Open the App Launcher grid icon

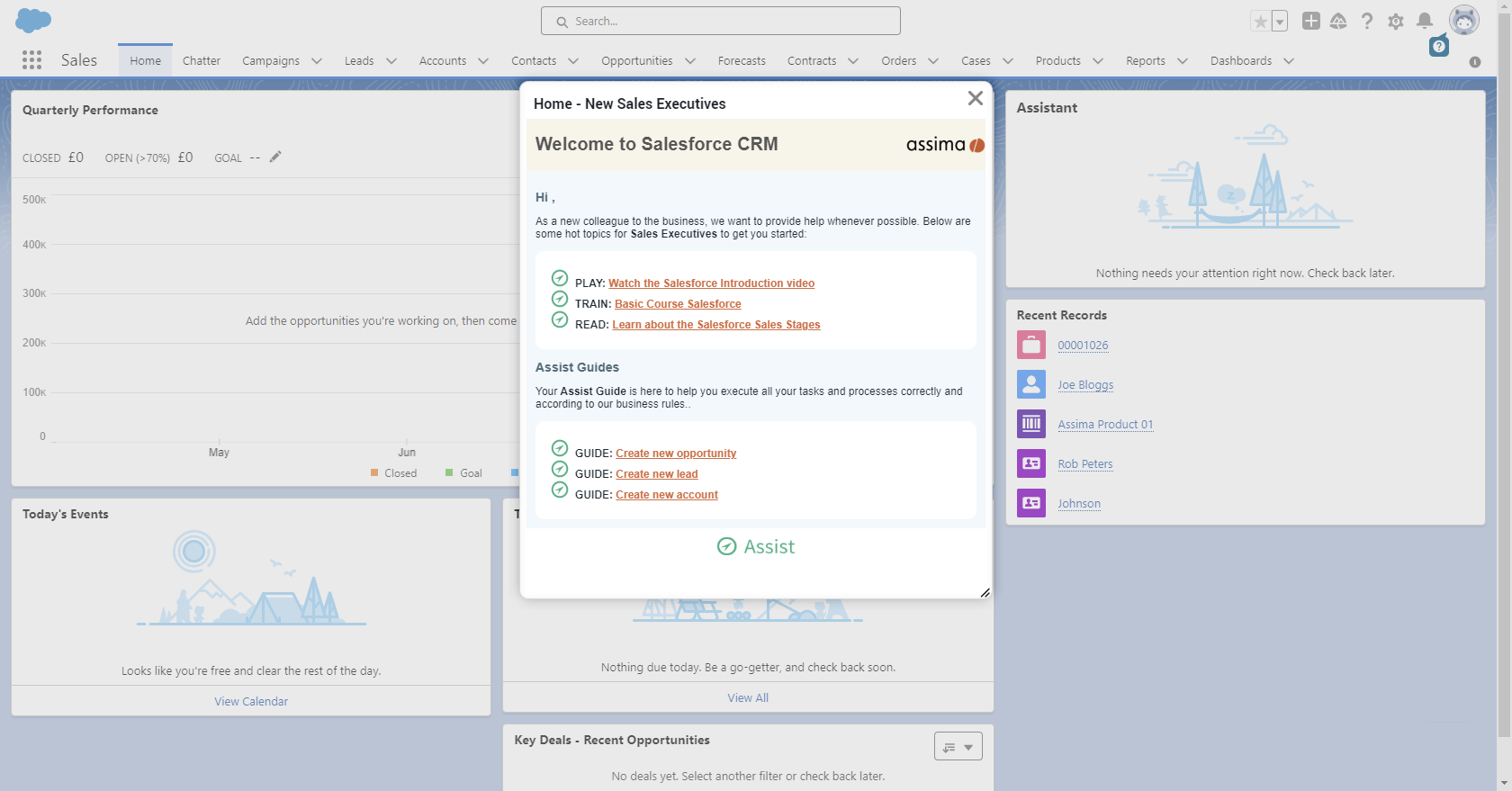(31, 60)
